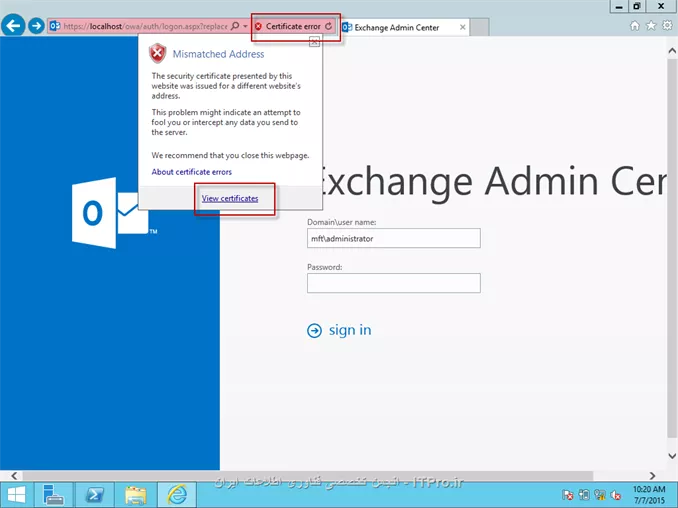Click the horizontal scrollbar thumb
This screenshot has width=678, height=508.
point(308,476)
